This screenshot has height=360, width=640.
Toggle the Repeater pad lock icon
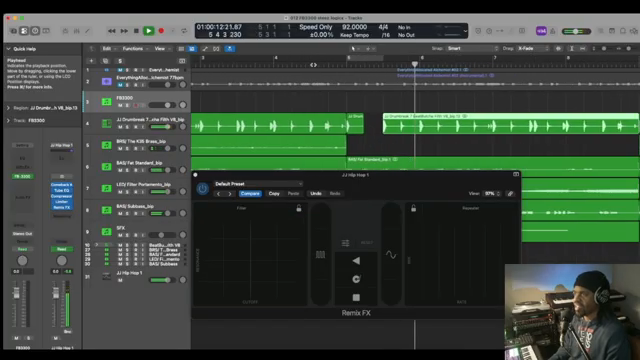tap(413, 209)
